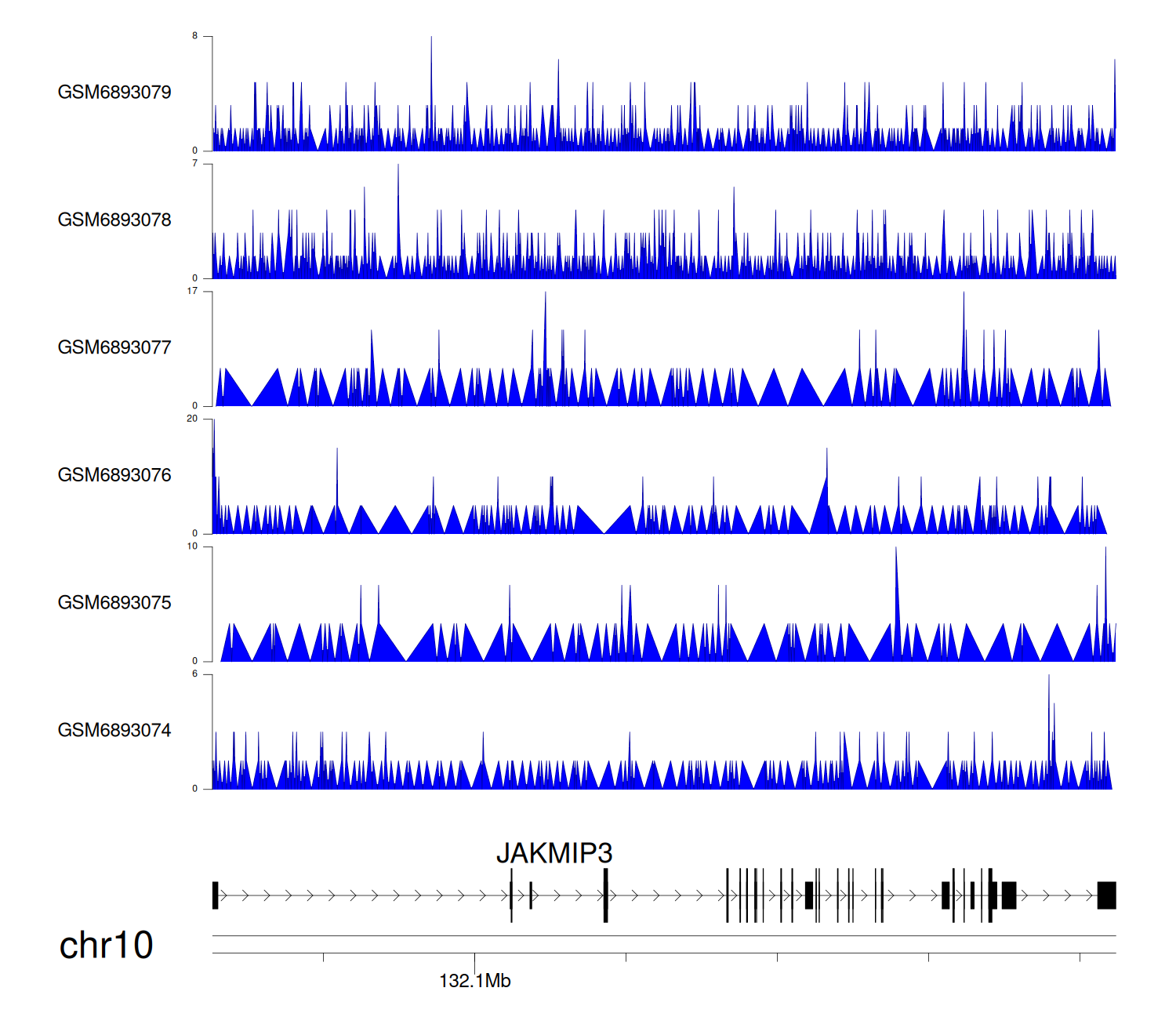Click the first exon block of JAKMIP3
Image resolution: width=1176 pixels, height=1035 pixels.
click(216, 895)
